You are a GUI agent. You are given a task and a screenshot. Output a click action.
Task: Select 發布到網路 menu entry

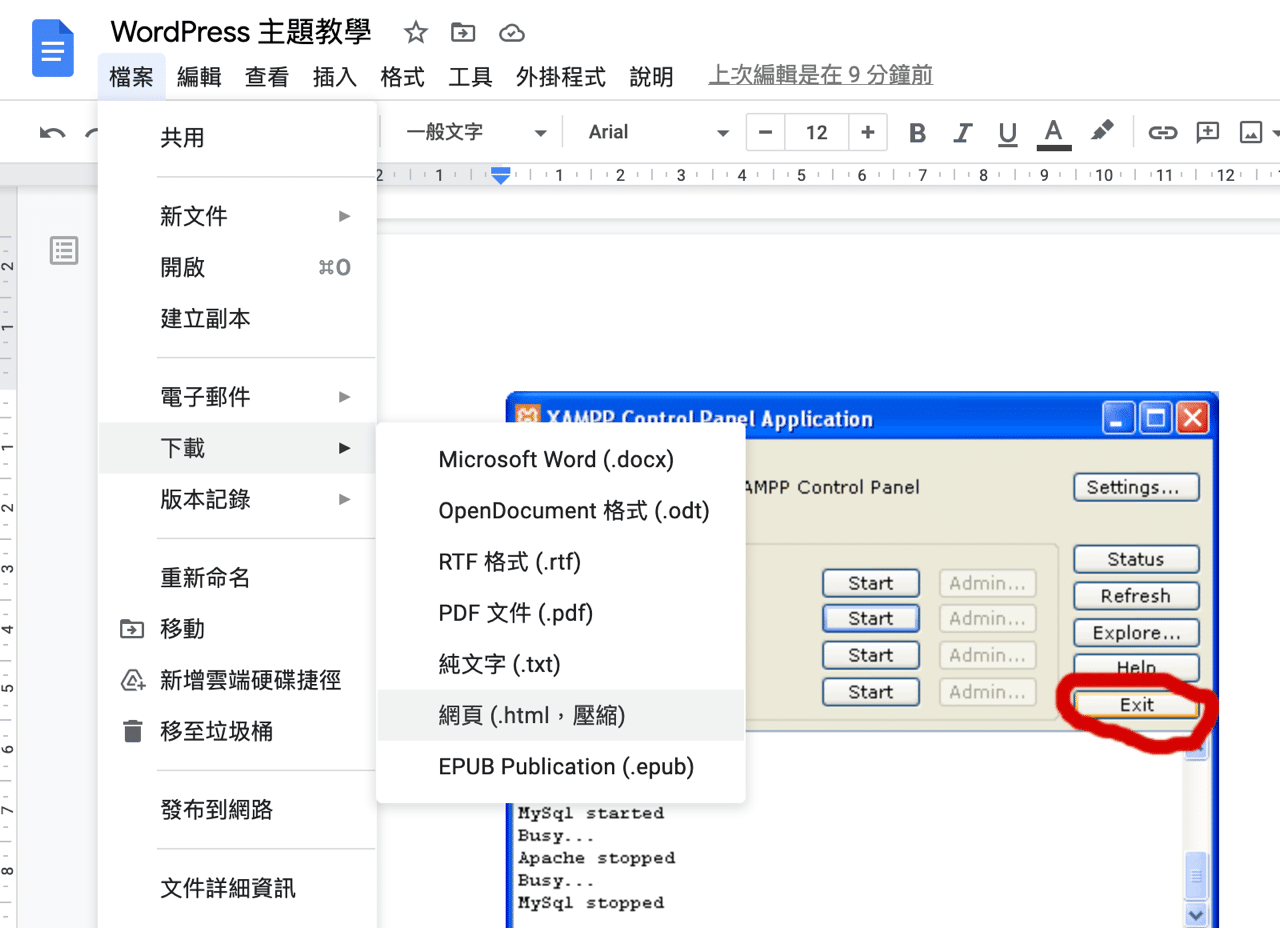click(237, 810)
